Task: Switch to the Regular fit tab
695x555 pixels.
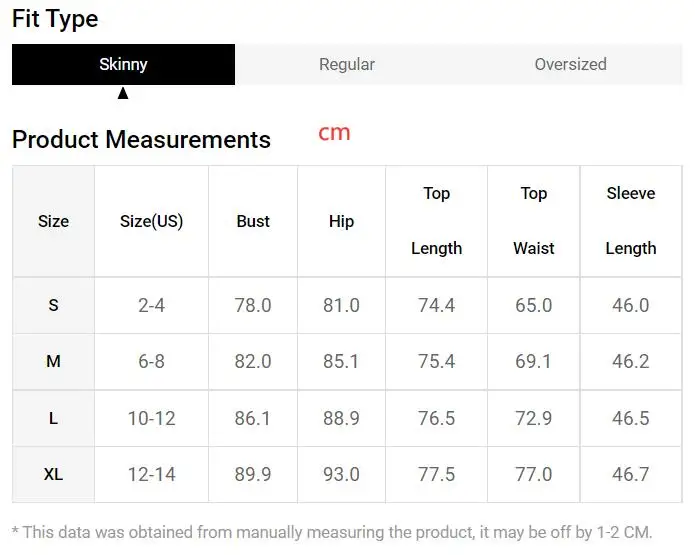Action: pyautogui.click(x=346, y=65)
